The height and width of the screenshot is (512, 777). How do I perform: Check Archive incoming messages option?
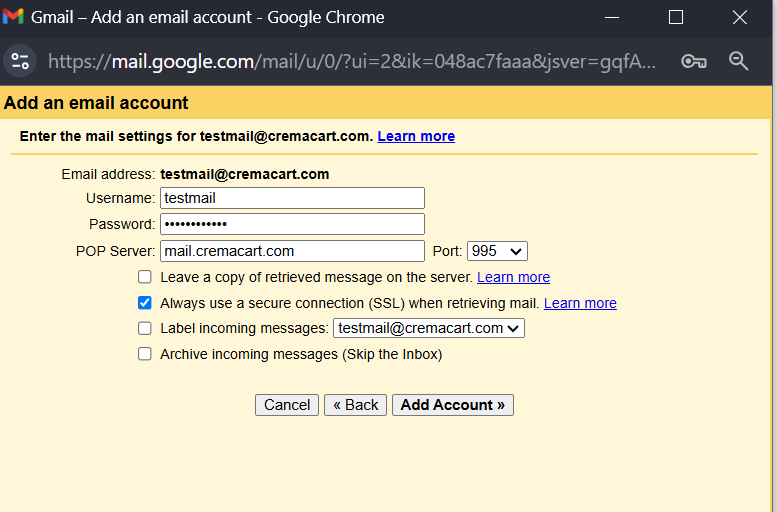[x=145, y=354]
